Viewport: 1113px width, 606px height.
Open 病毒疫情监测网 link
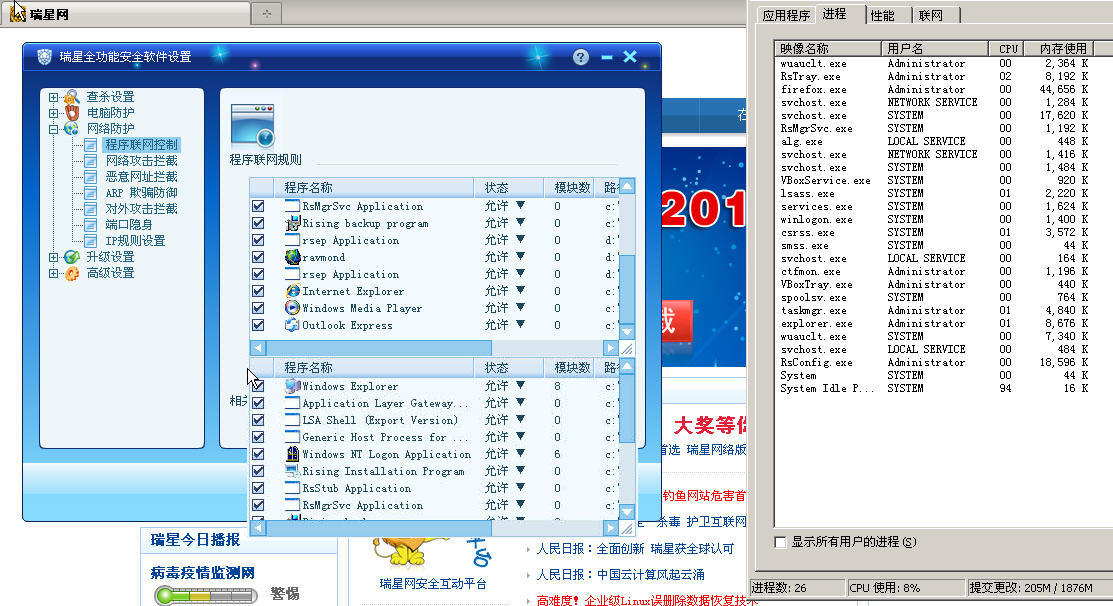202,573
